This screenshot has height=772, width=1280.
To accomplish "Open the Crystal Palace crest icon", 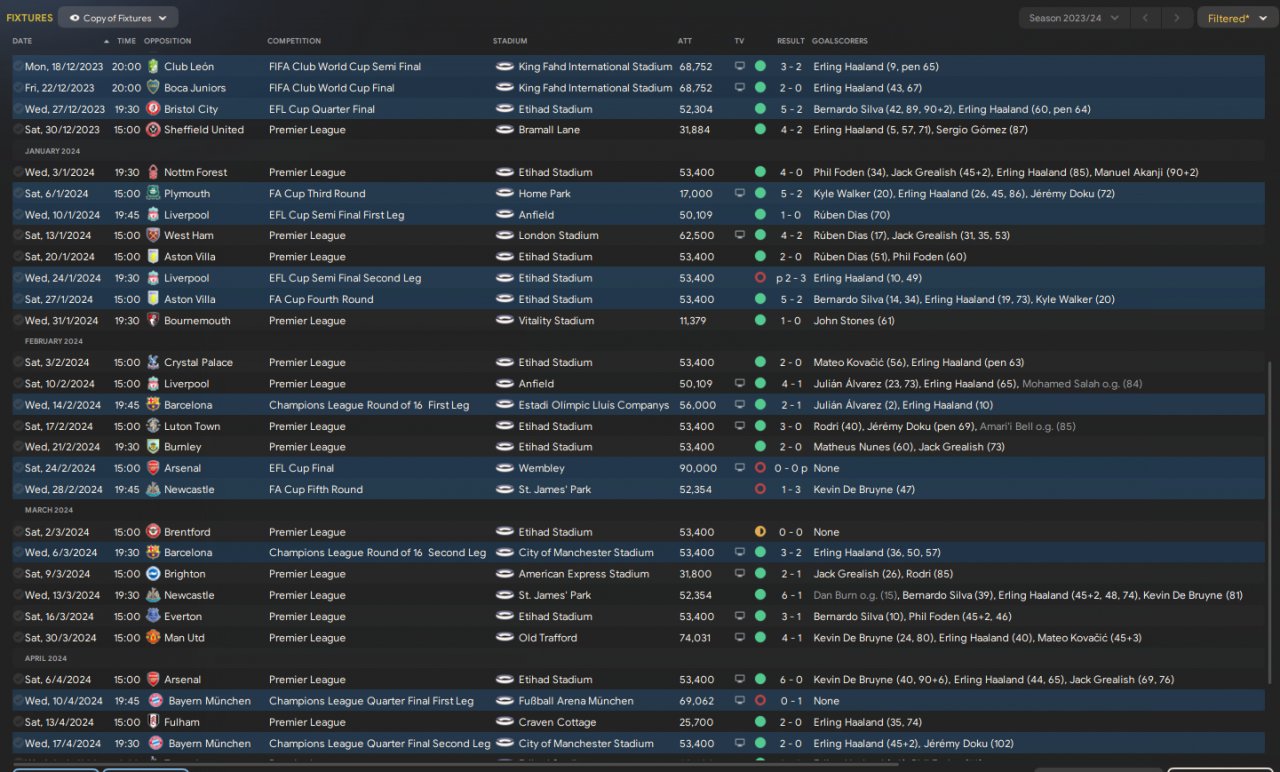I will (x=153, y=362).
